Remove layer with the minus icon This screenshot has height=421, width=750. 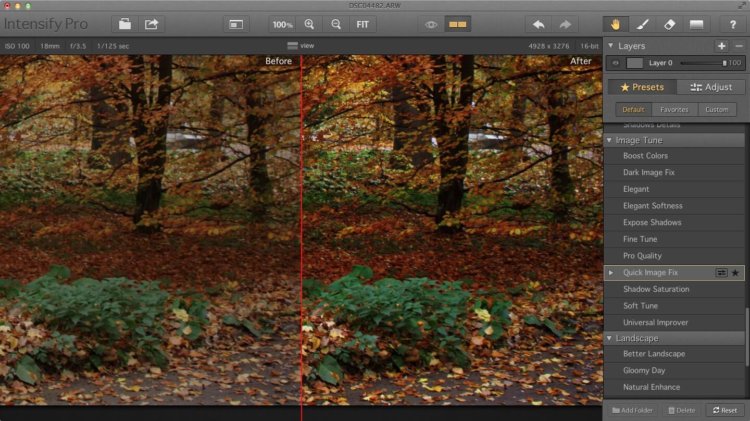(x=739, y=46)
